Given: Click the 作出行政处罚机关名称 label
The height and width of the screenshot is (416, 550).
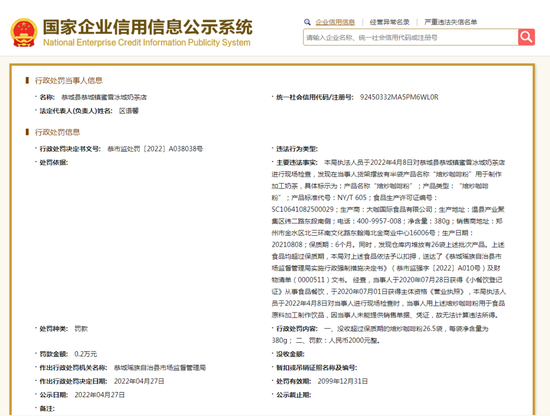Looking at the screenshot, I should click(73, 368).
